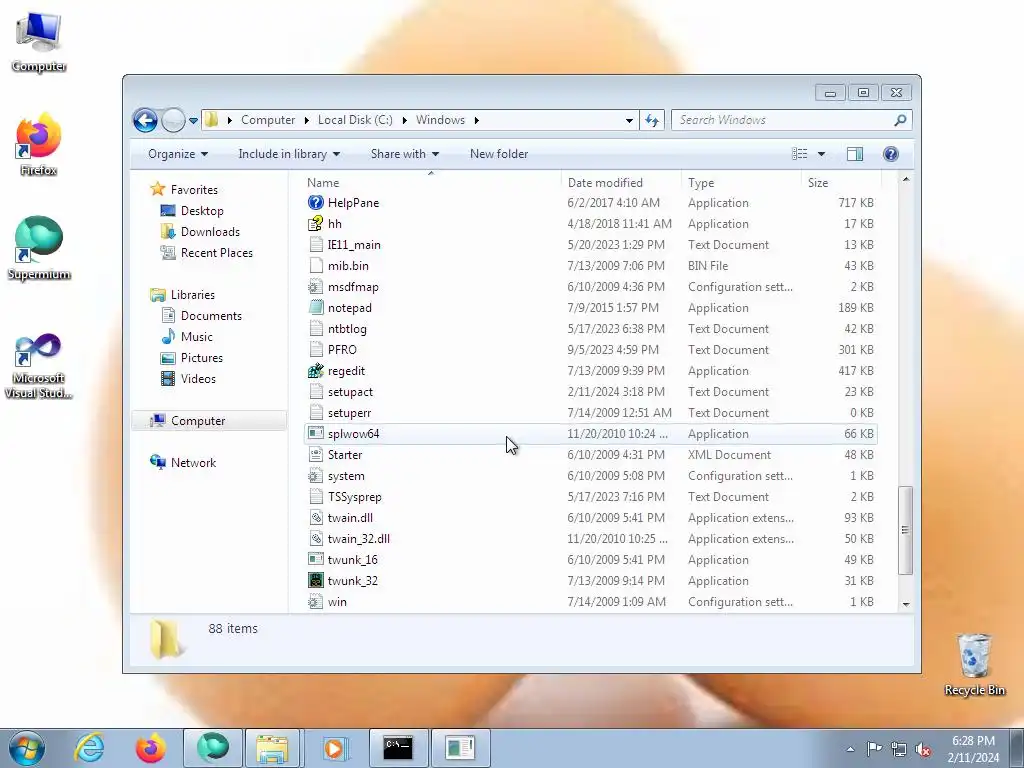Click the twunk_32 file icon
The width and height of the screenshot is (1024, 768).
(315, 581)
